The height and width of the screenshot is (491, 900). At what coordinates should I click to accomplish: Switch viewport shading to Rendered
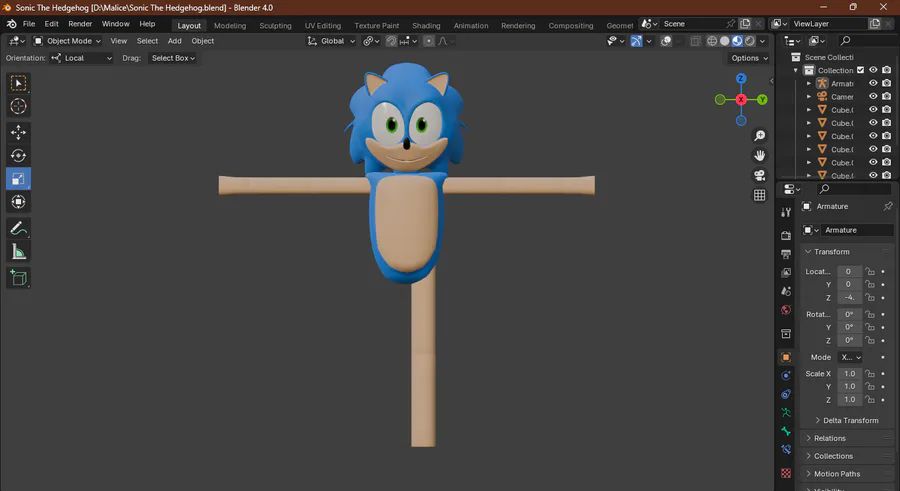[x=750, y=41]
